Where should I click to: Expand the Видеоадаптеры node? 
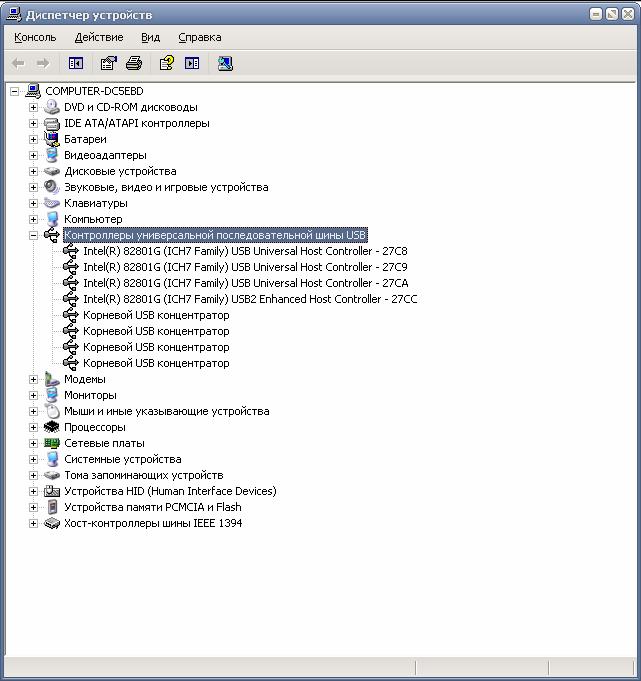33,155
